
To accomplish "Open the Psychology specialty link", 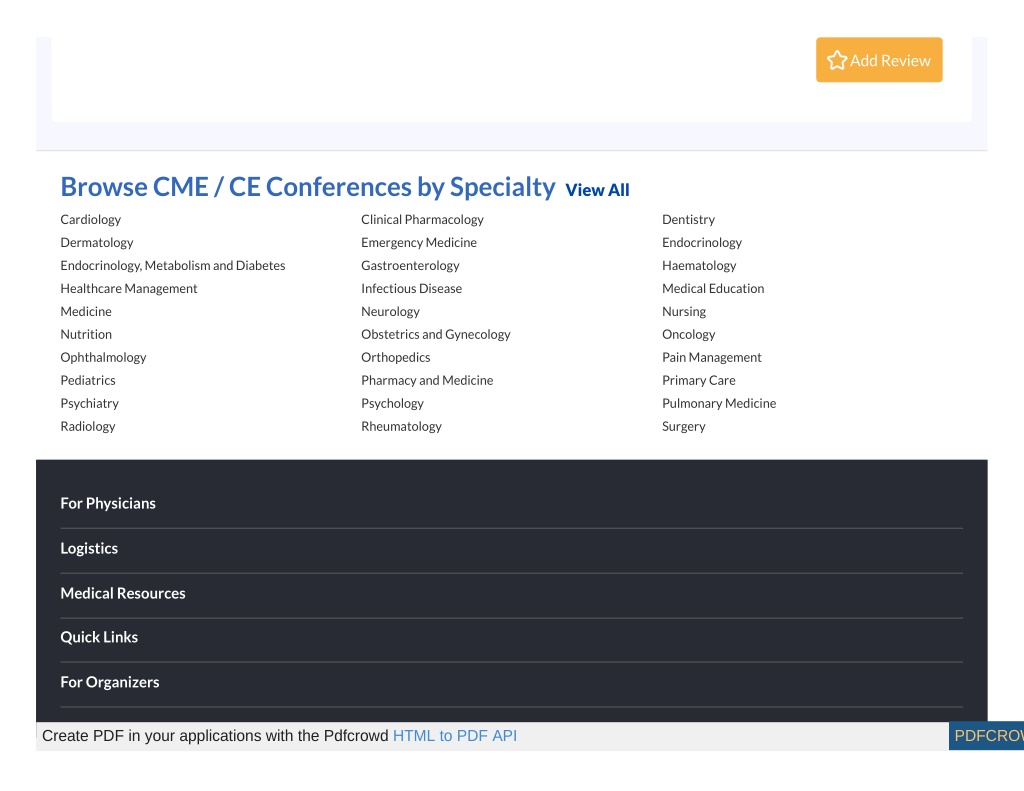I will tap(392, 403).
